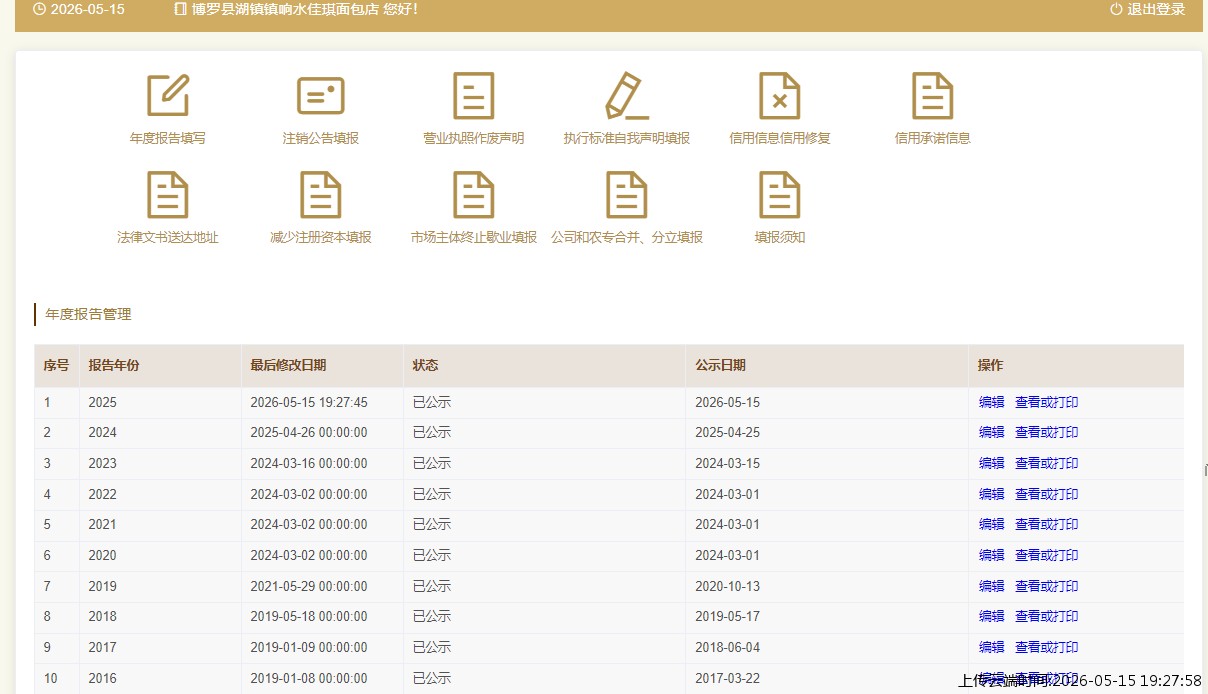Click the 博罗县湖镇镇响水佳琪面包店 greeting text
The image size is (1208, 694).
tap(304, 9)
